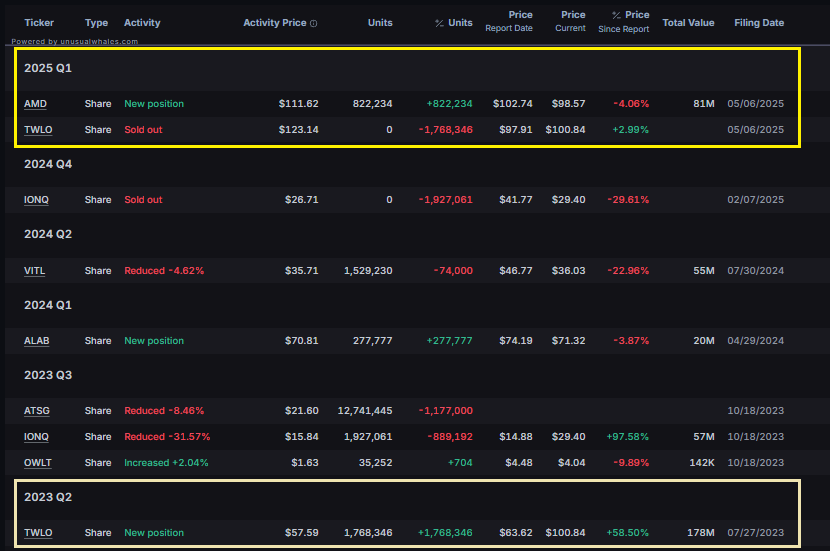Open the ALAB ticker link

point(37,340)
